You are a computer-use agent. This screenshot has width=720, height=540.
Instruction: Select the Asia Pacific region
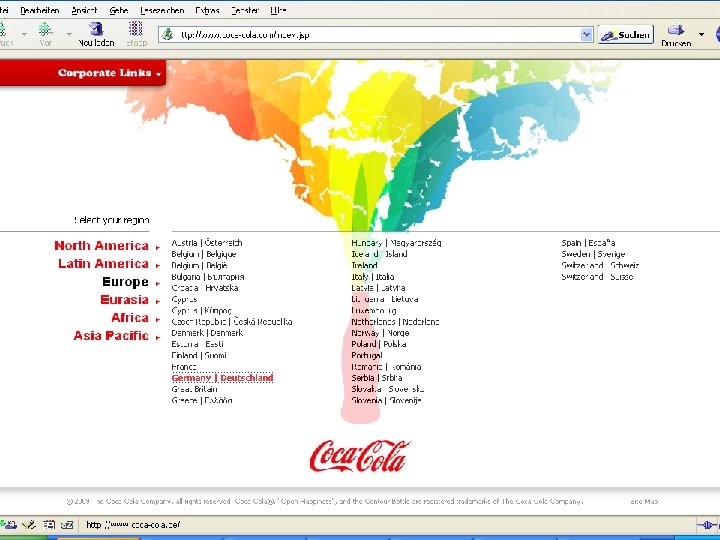pos(111,336)
